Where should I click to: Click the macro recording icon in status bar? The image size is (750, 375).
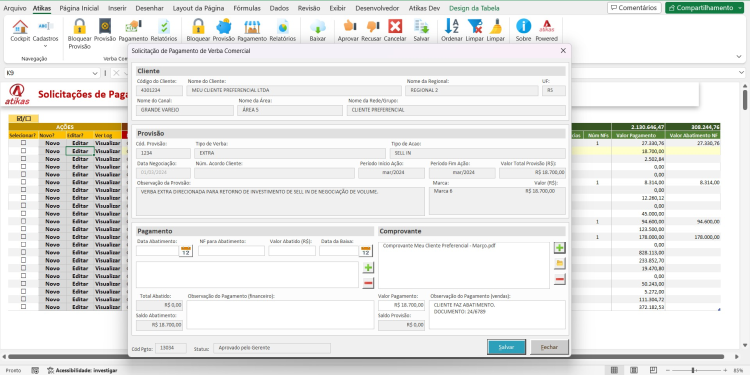[x=35, y=370]
